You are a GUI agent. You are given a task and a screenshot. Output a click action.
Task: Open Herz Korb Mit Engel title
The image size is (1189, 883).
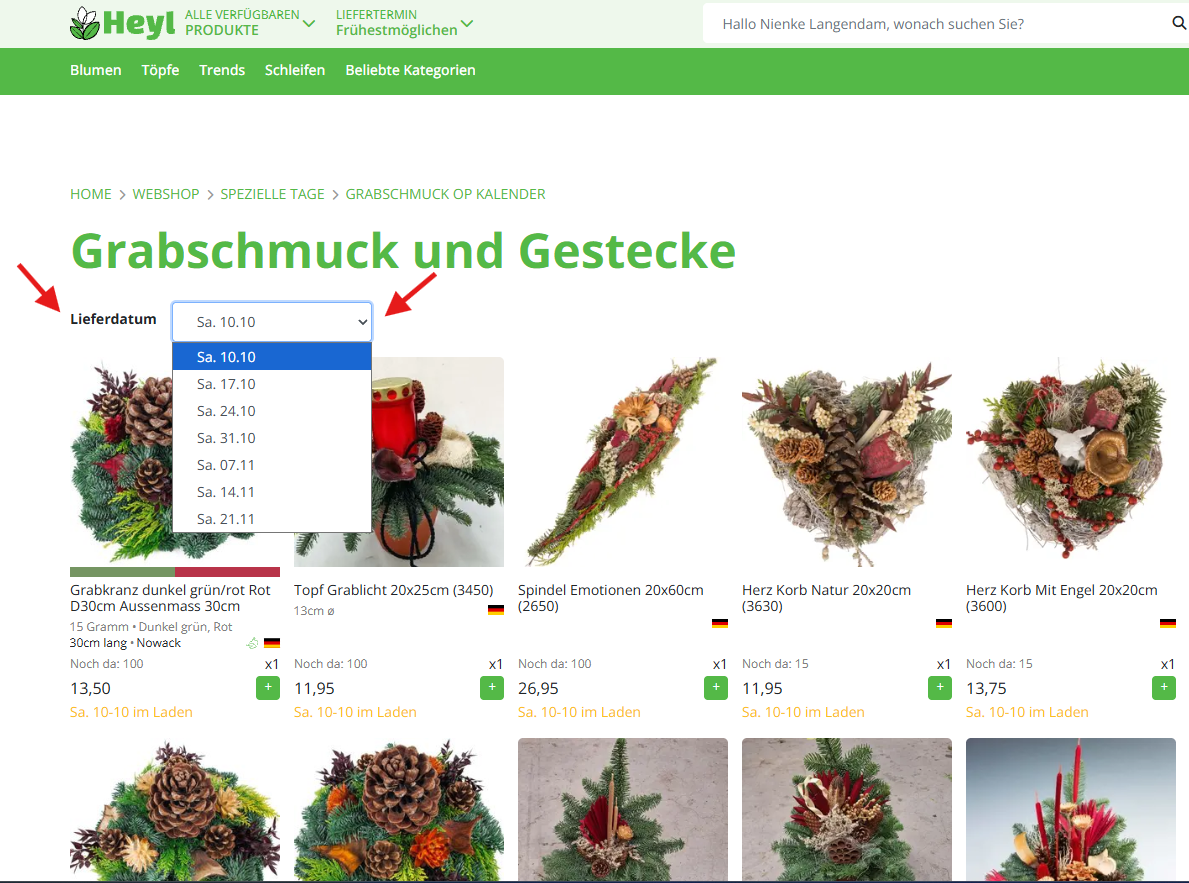[x=1062, y=598]
